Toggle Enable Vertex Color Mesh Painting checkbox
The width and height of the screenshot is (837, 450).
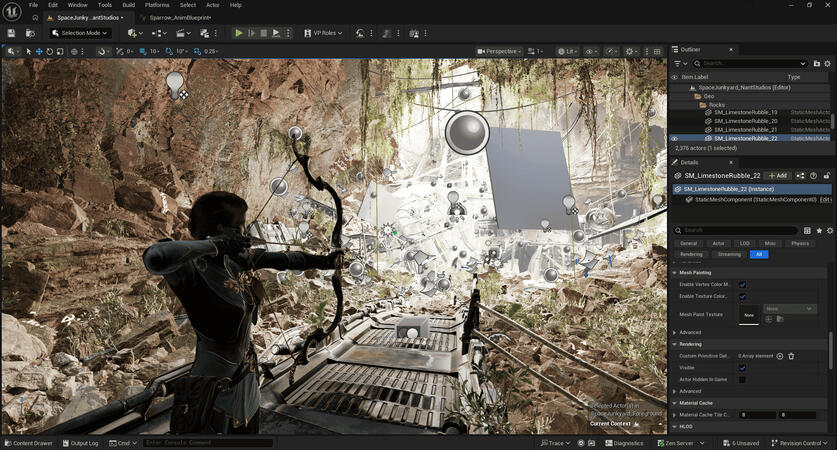pos(742,285)
